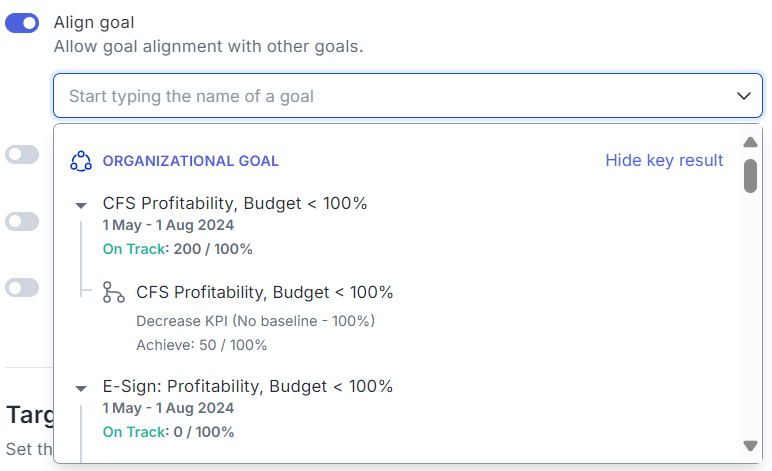Click the organizational goal circles icon
The height and width of the screenshot is (471, 772).
pos(81,161)
